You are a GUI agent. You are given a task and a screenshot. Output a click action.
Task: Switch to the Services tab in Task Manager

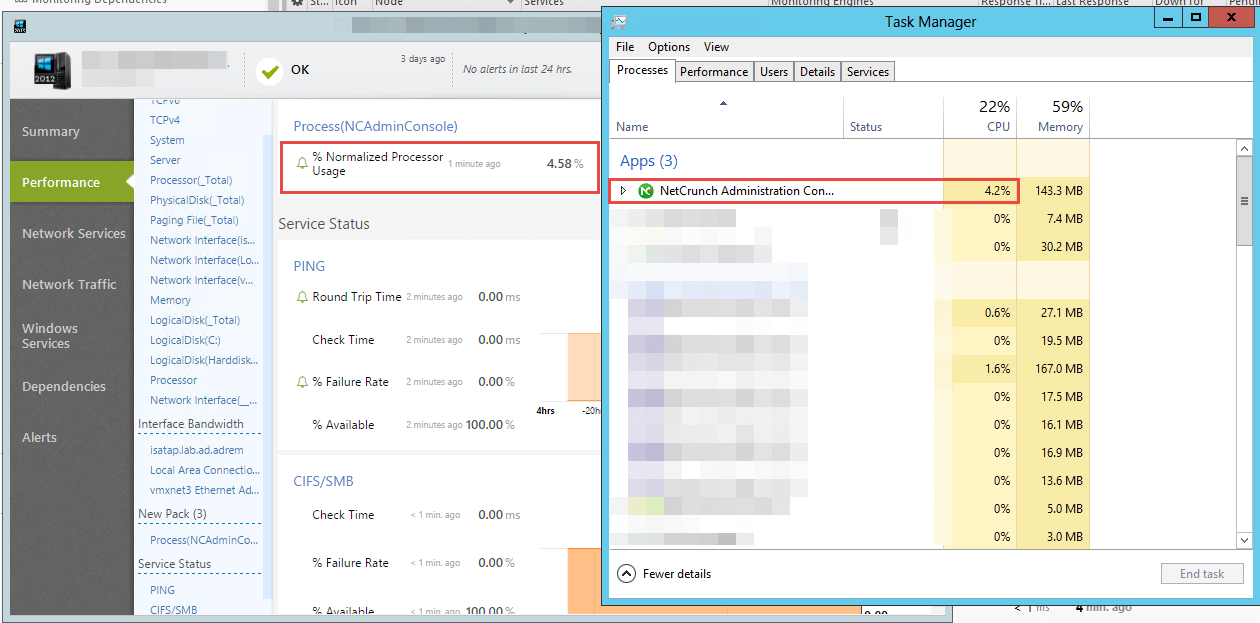coord(868,72)
